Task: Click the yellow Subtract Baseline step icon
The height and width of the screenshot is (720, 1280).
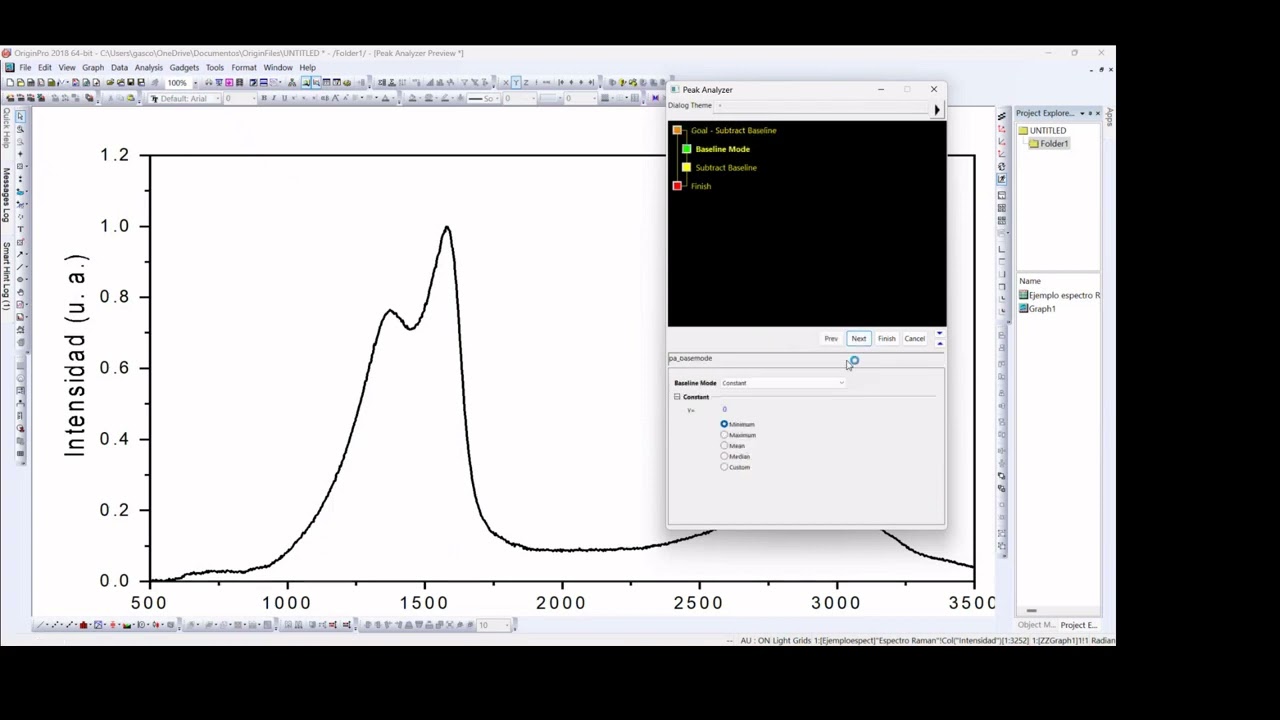Action: tap(686, 167)
